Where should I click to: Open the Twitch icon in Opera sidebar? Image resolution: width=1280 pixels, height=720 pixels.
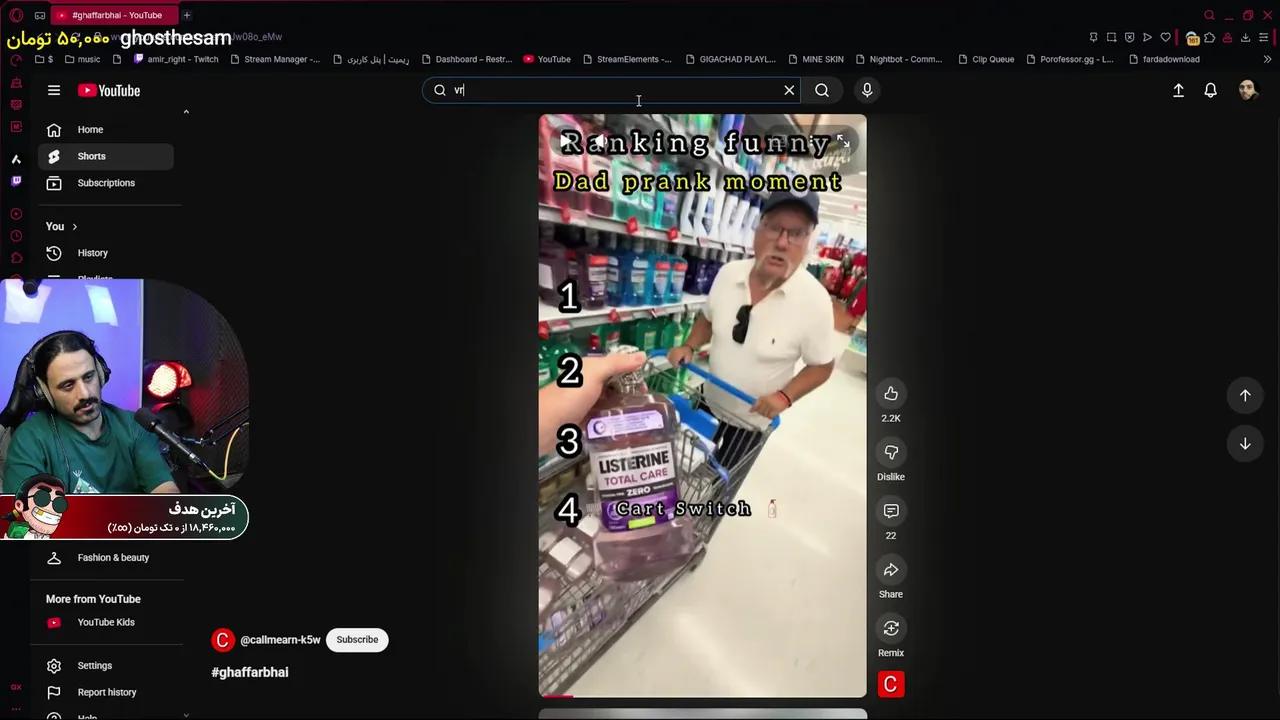tap(16, 181)
